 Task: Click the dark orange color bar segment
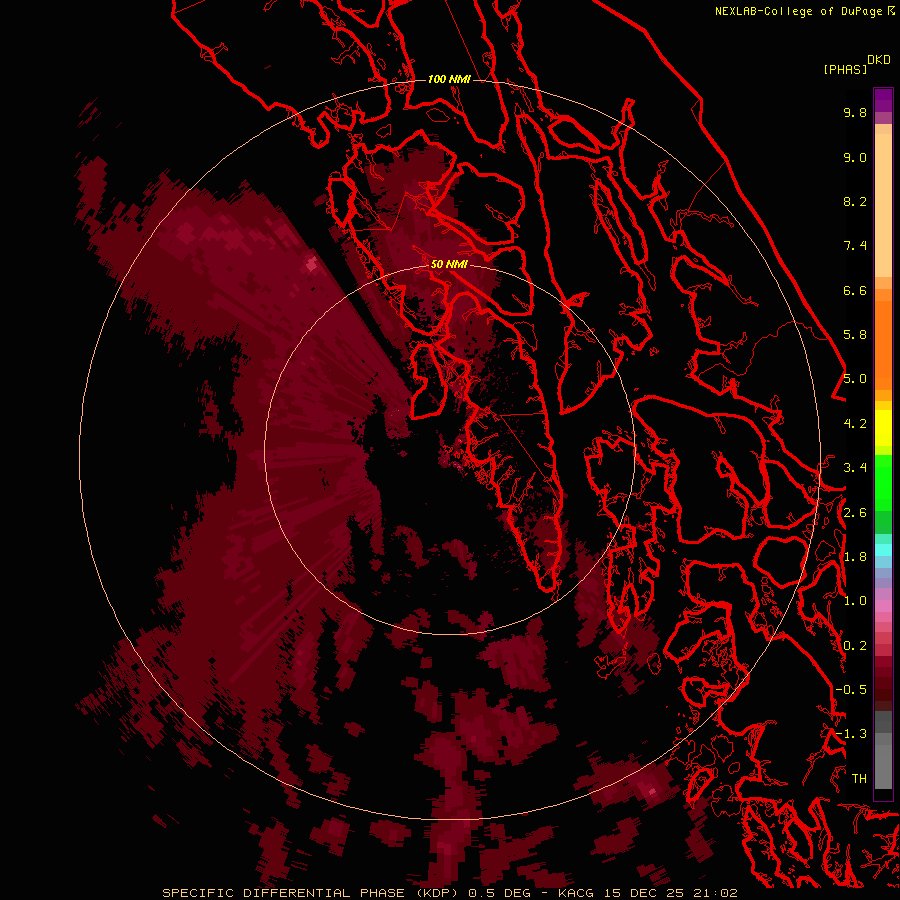(x=883, y=345)
